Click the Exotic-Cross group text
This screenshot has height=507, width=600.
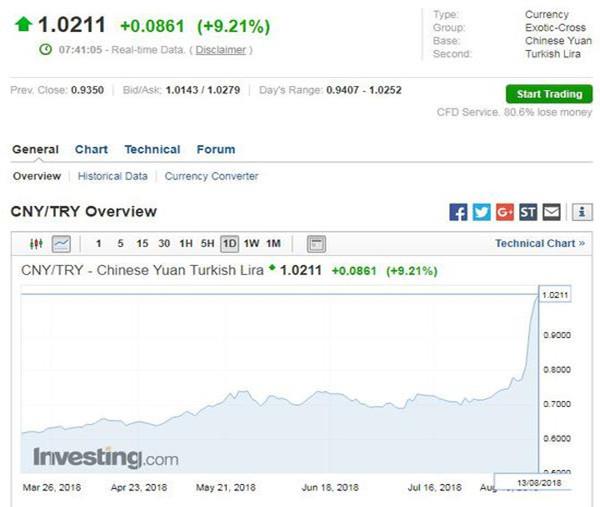pyautogui.click(x=555, y=28)
